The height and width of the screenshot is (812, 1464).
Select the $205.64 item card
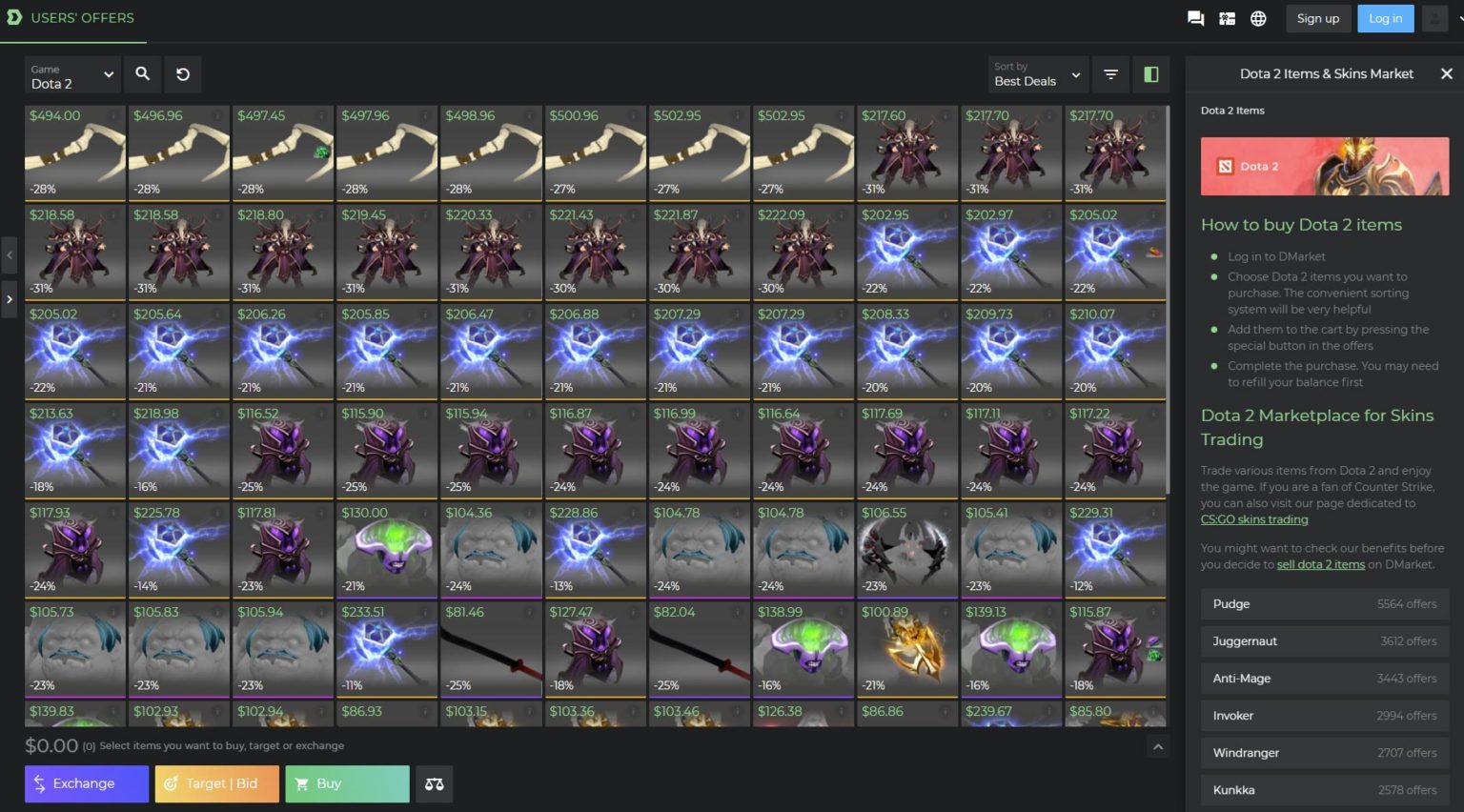coord(178,351)
